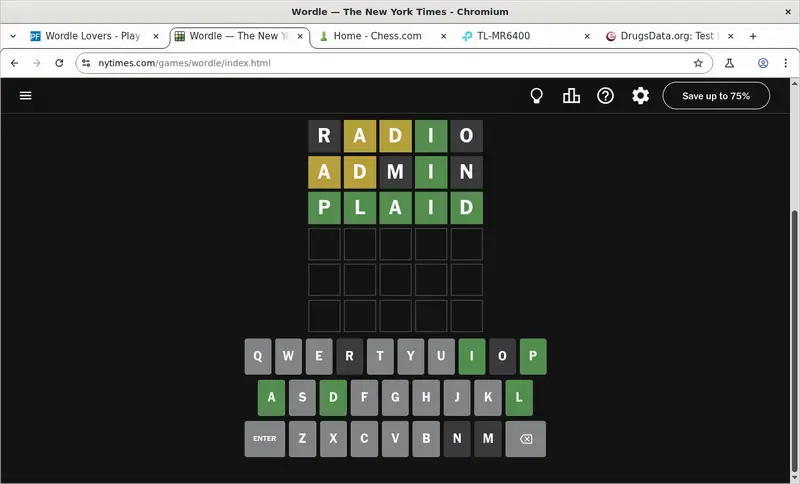Tap the G key on the on-screen keyboard
The image size is (800, 484).
point(395,397)
